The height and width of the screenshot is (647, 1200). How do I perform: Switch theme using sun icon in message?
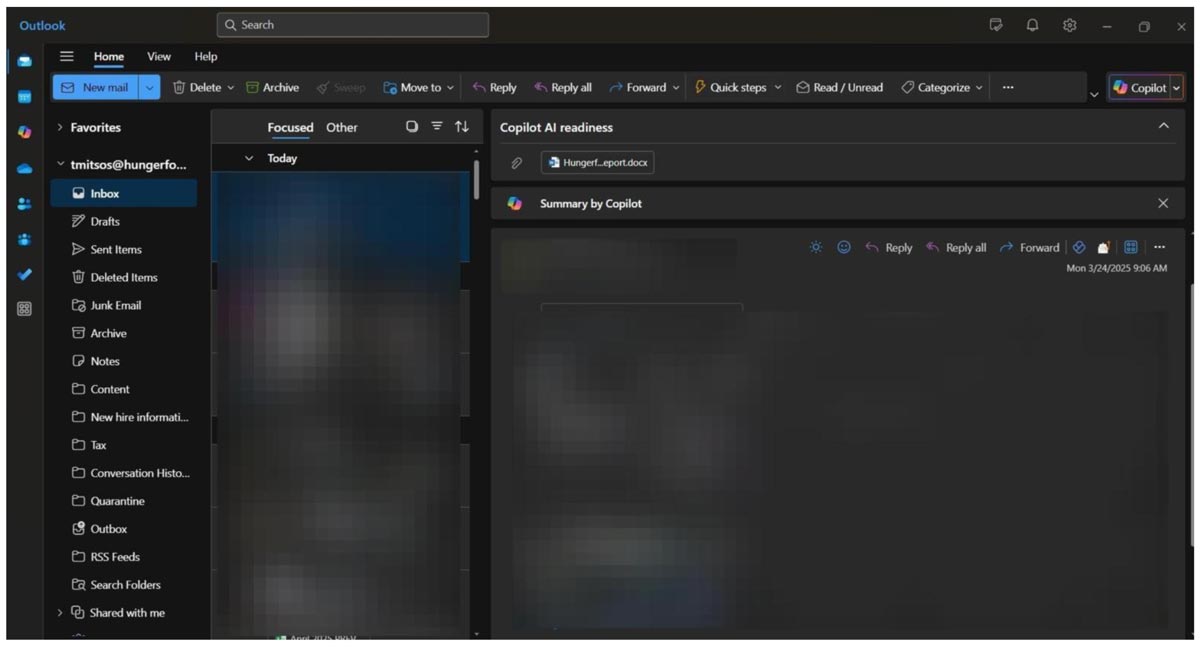pos(816,248)
